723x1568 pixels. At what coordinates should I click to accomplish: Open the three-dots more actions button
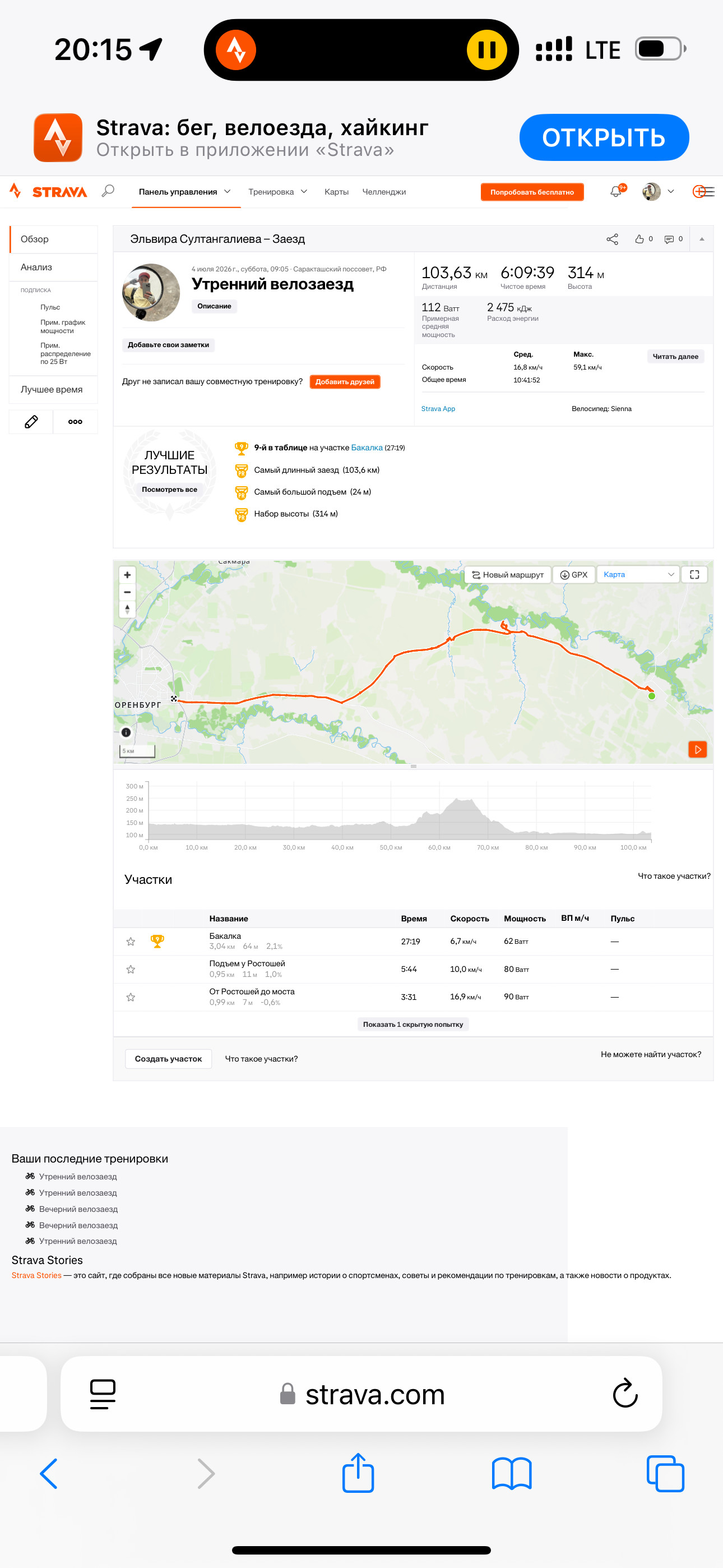(x=75, y=421)
